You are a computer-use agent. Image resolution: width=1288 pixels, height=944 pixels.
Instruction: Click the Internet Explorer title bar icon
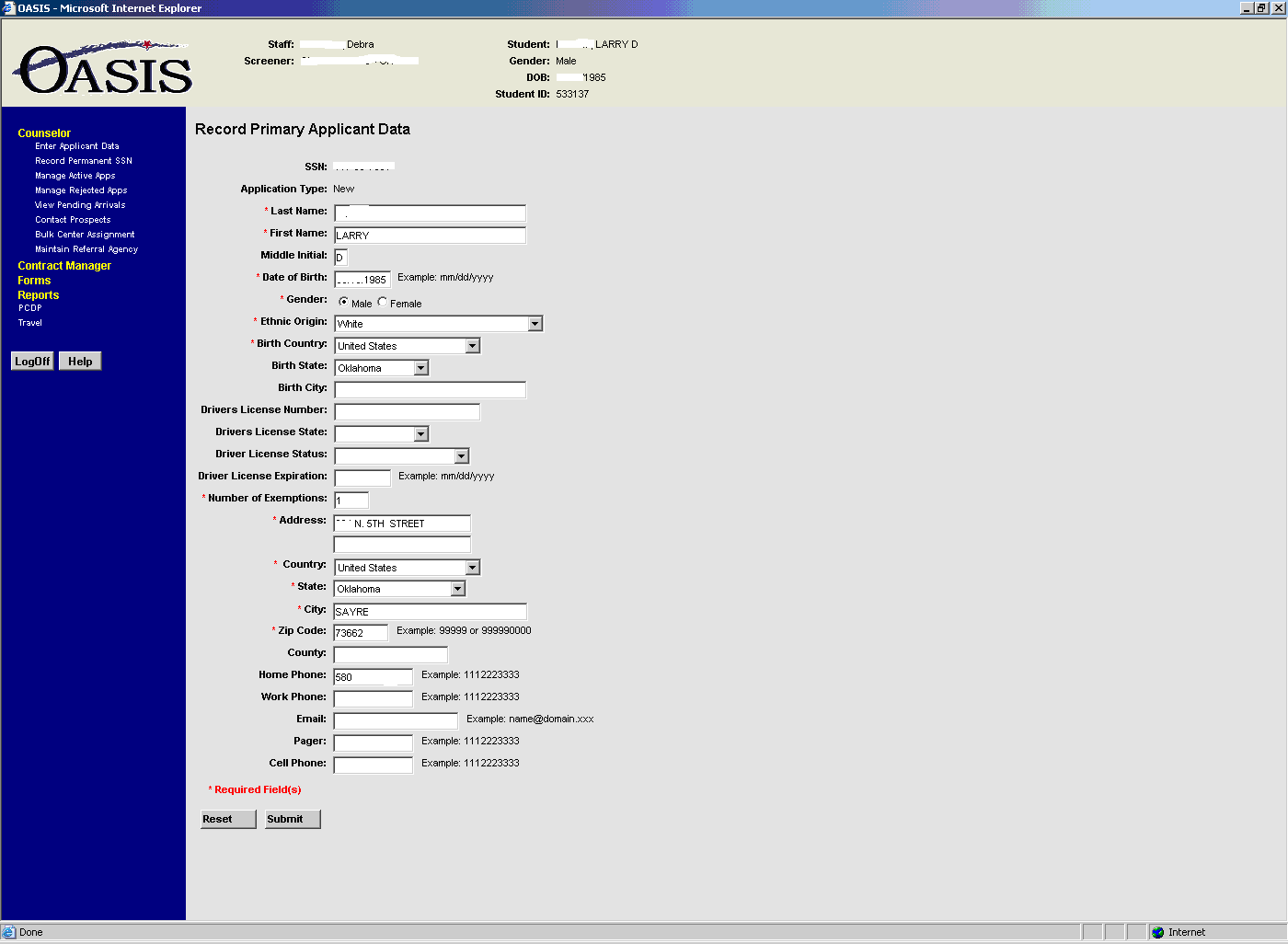click(x=9, y=8)
